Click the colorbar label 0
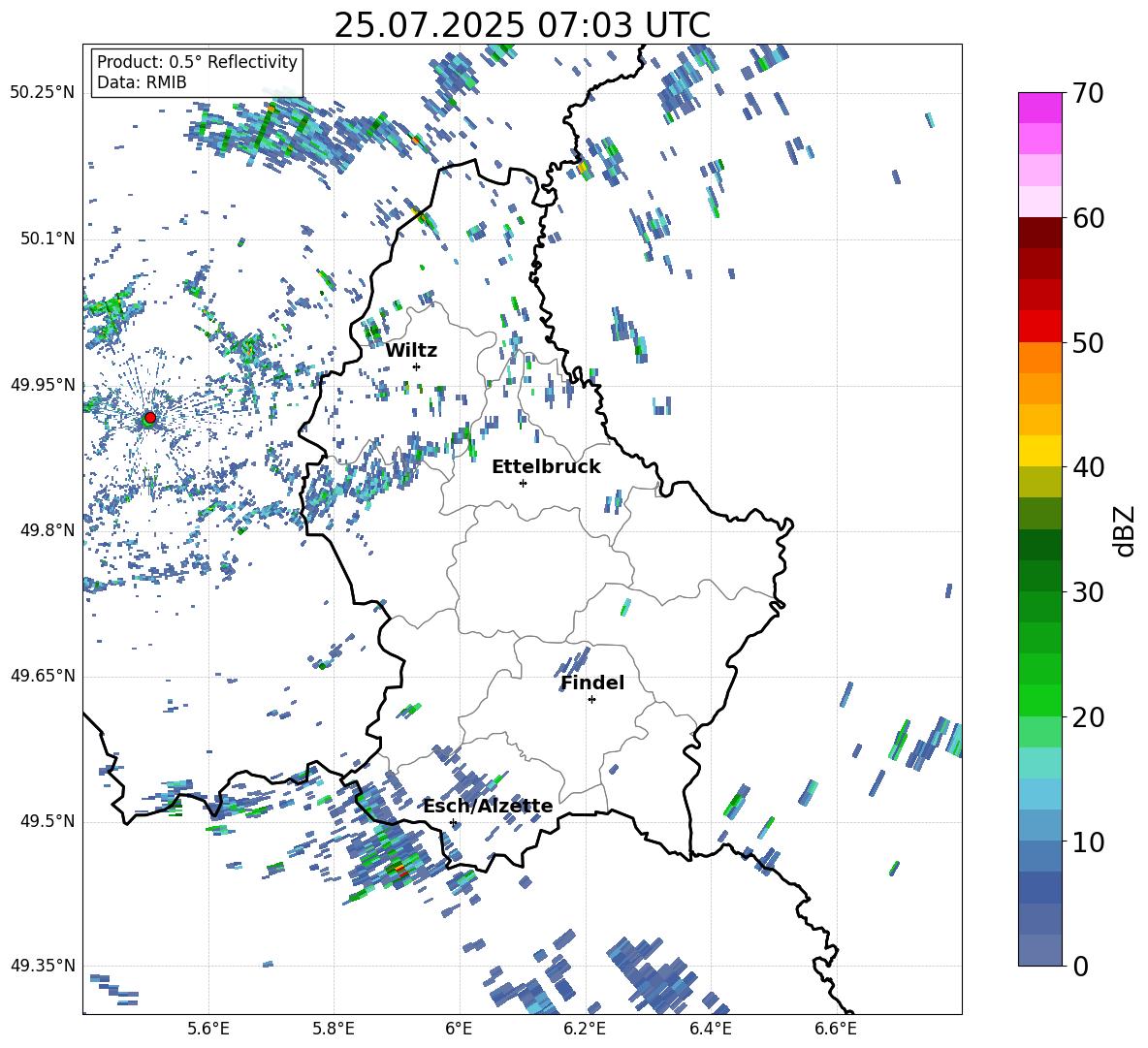This screenshot has width=1148, height=1048. point(1081,966)
